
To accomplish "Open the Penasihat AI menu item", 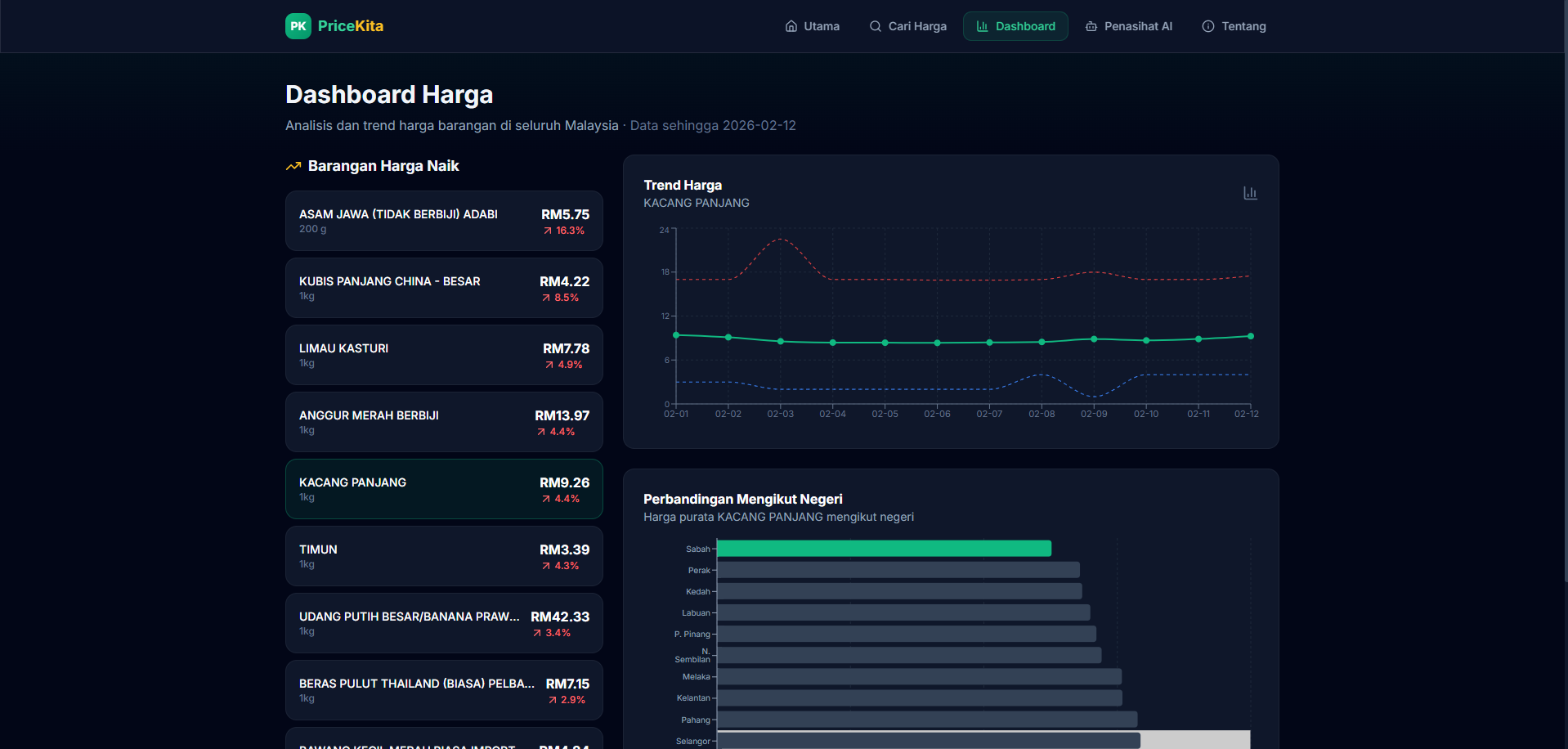I will pyautogui.click(x=1129, y=26).
